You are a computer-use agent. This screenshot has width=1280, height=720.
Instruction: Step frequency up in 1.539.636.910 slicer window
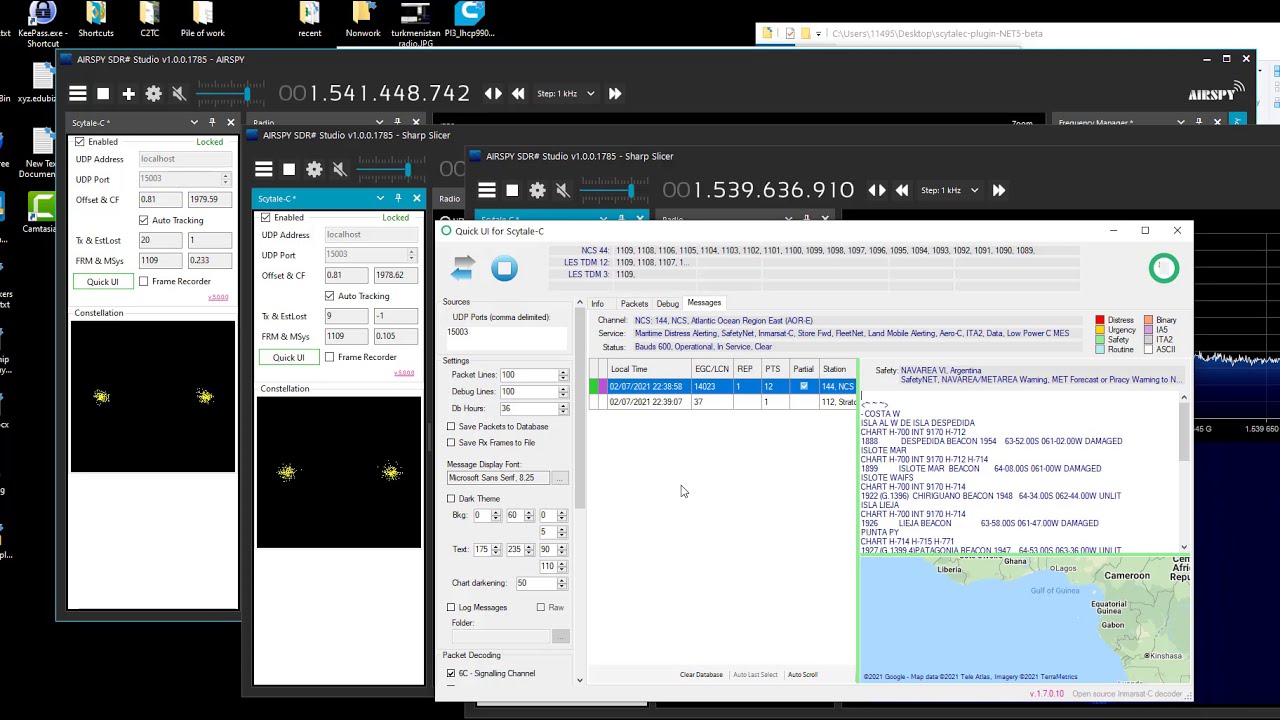[x=998, y=190]
